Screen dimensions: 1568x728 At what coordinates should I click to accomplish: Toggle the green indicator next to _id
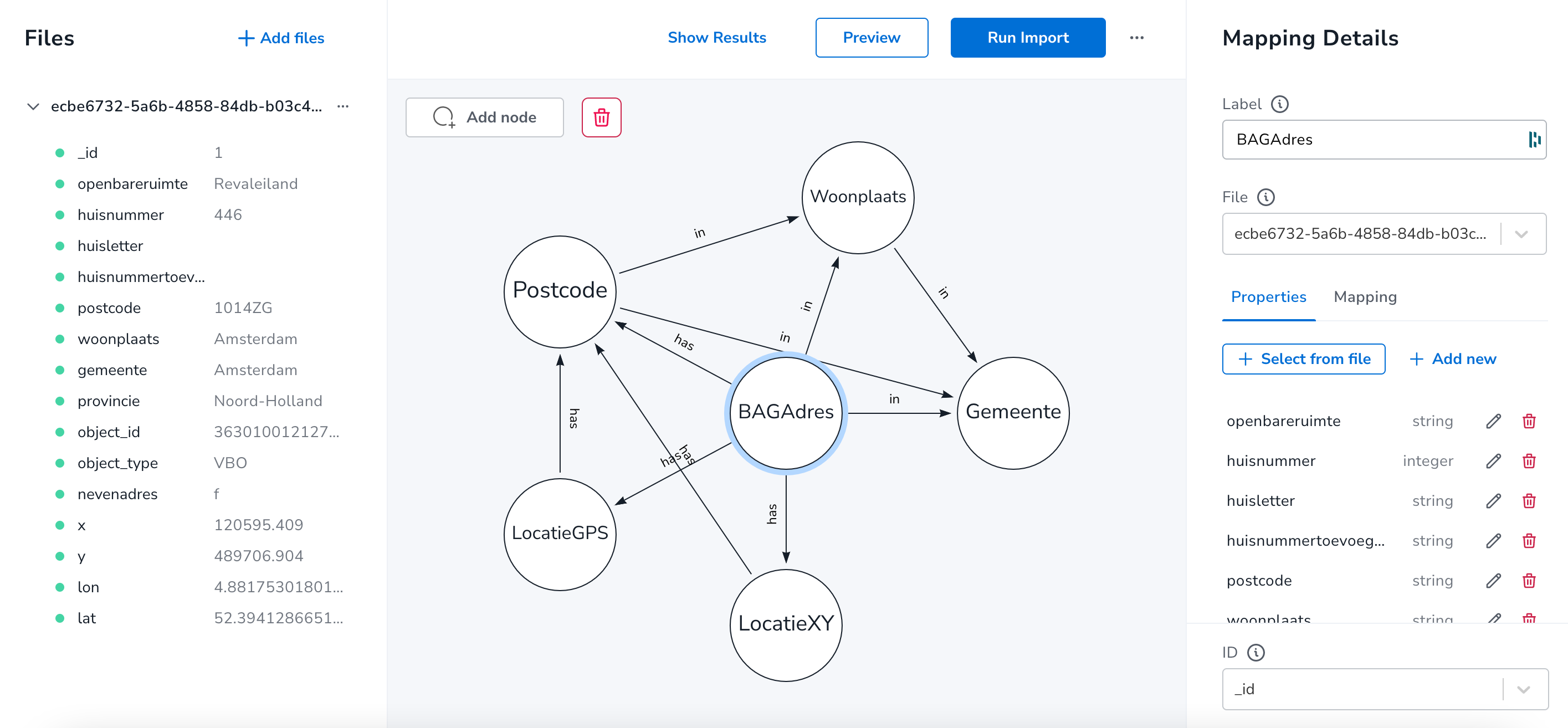(59, 152)
